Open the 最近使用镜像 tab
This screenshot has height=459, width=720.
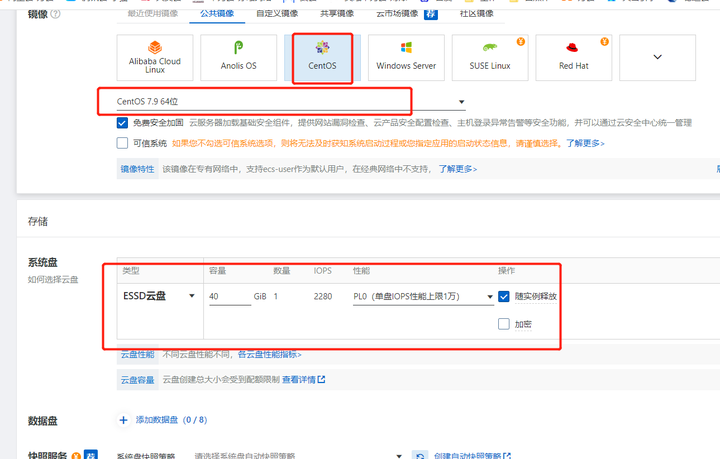[x=153, y=14]
